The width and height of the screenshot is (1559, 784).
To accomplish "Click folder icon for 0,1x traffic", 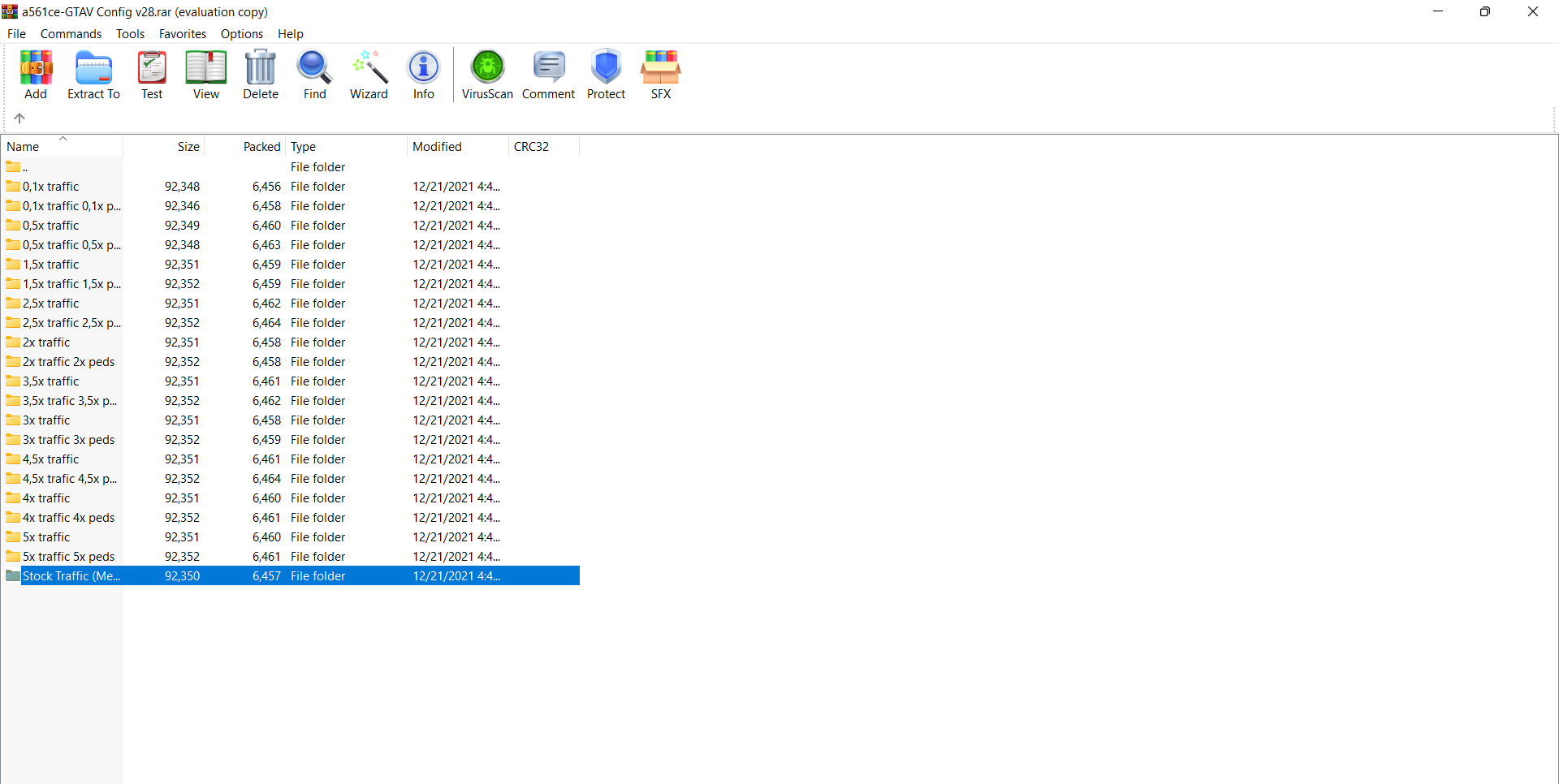I will pyautogui.click(x=13, y=187).
